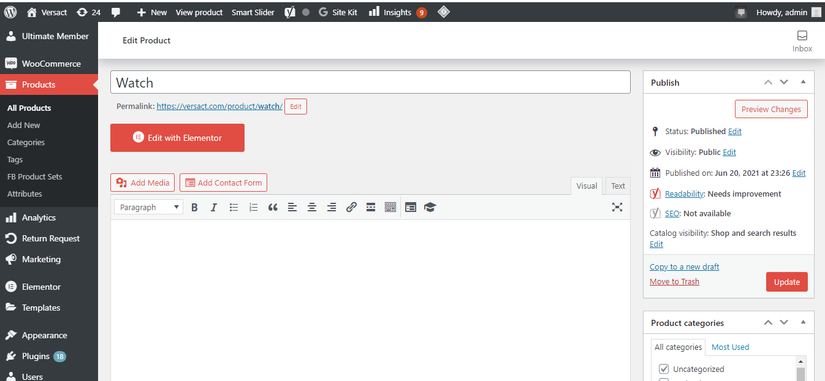Open Return Request sidebar menu
This screenshot has width=825, height=381.
[x=49, y=238]
